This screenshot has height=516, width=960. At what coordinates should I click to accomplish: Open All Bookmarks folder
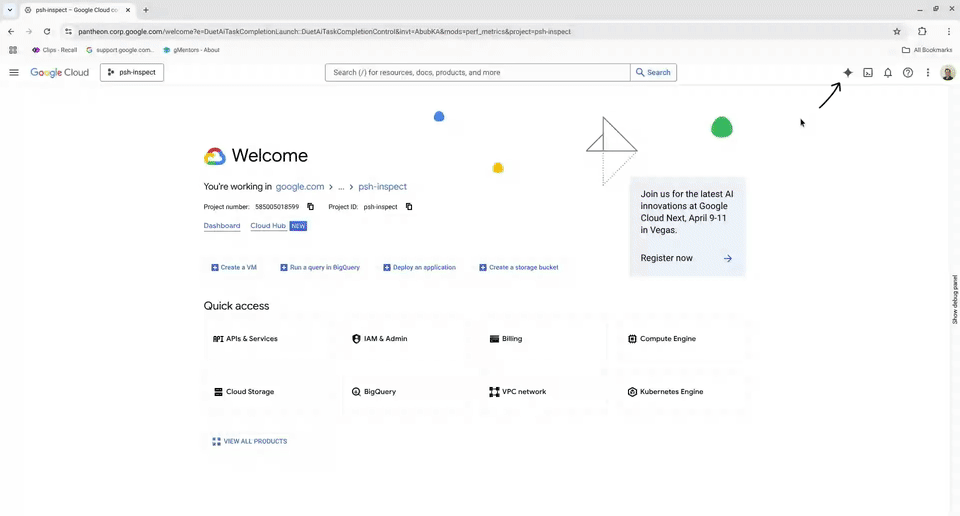[x=927, y=50]
